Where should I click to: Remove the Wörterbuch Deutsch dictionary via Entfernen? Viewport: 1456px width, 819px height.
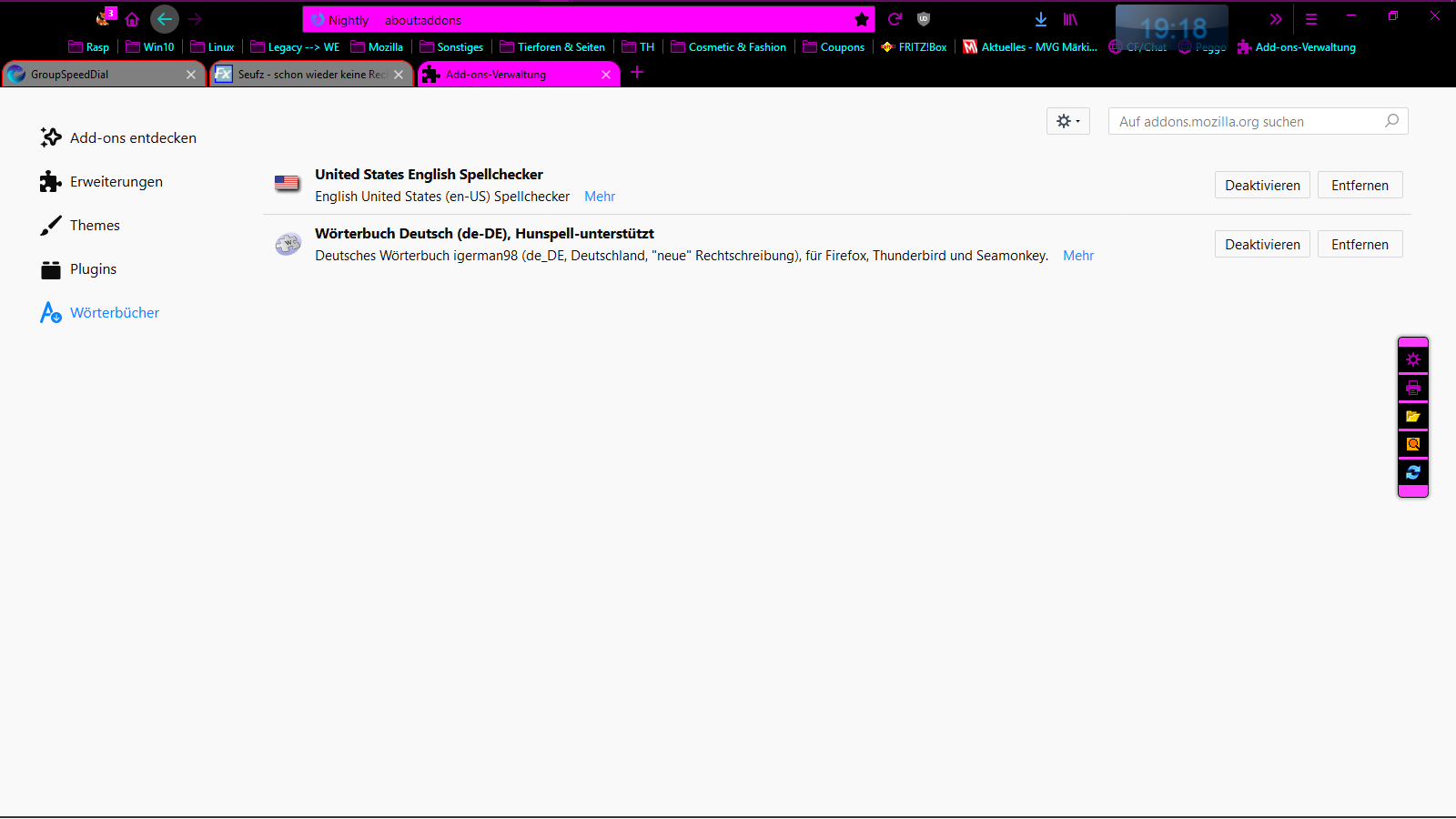pyautogui.click(x=1360, y=245)
